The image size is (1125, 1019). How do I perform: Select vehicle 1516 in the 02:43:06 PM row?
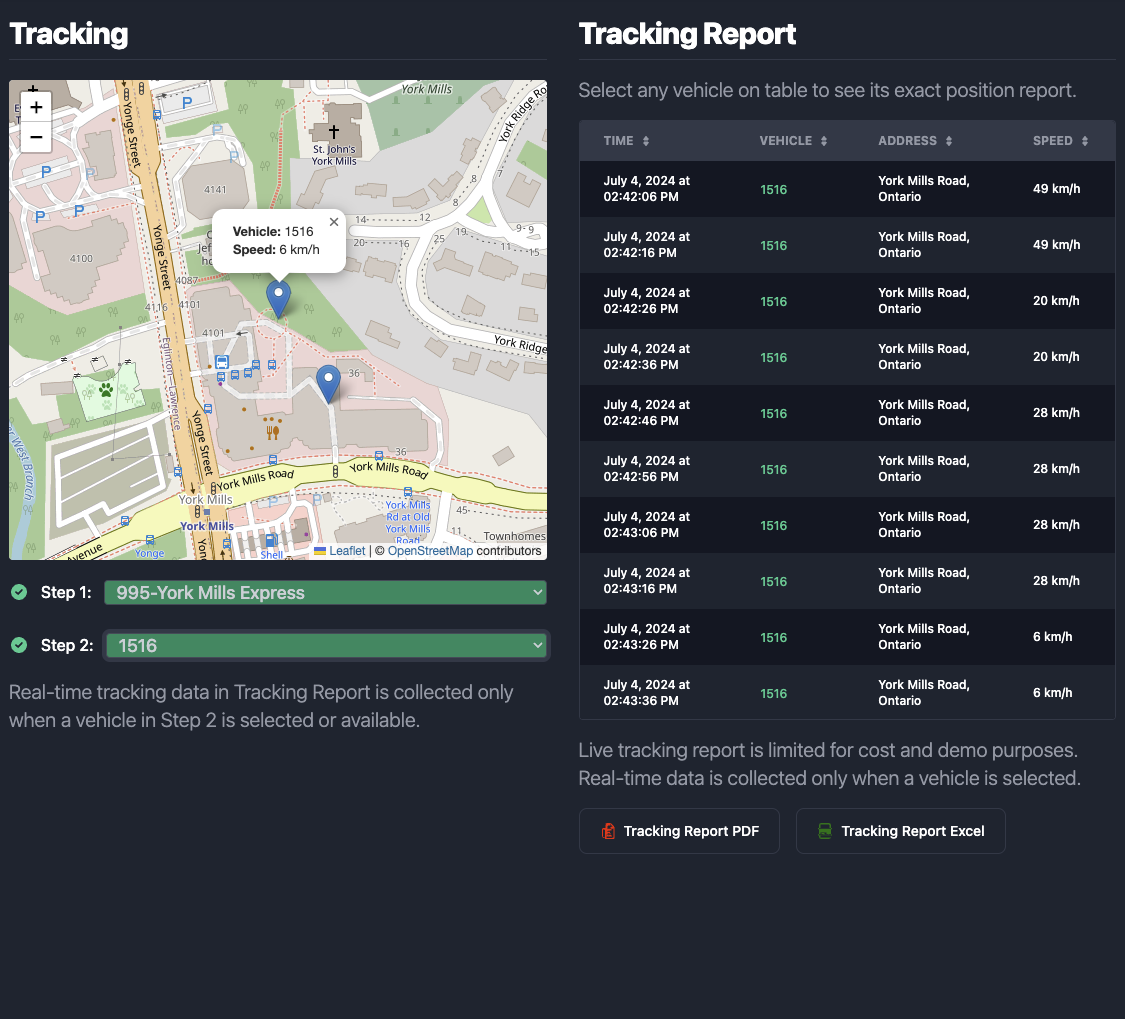coord(773,525)
